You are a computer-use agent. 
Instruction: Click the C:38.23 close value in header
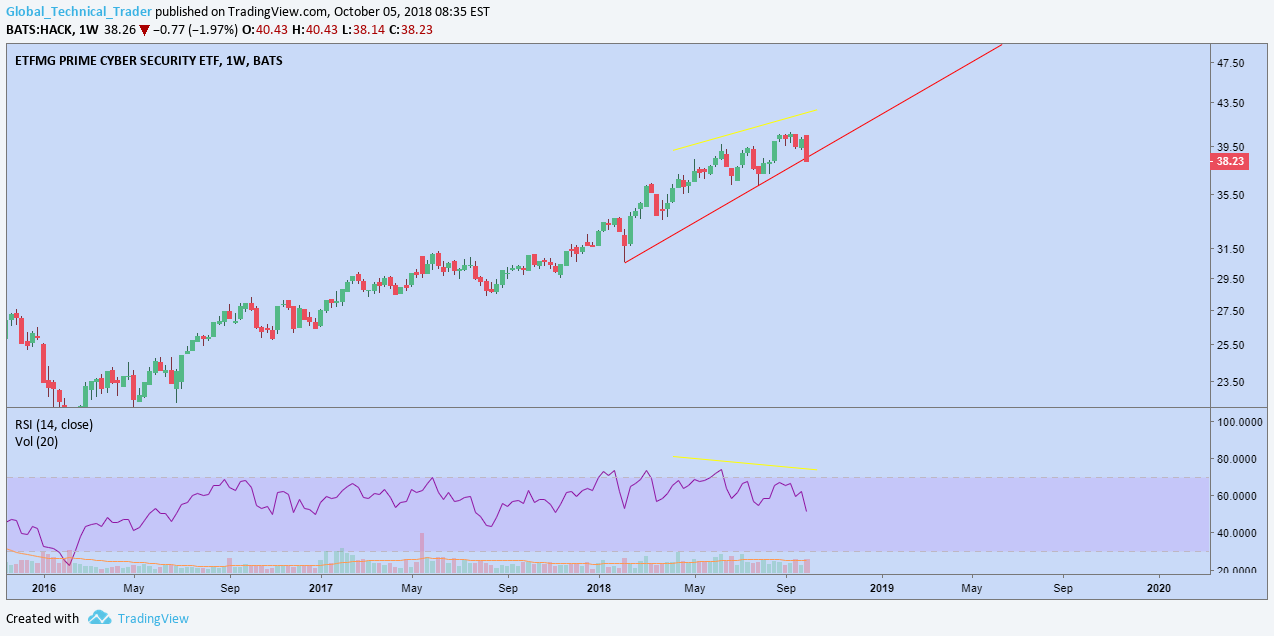(410, 29)
